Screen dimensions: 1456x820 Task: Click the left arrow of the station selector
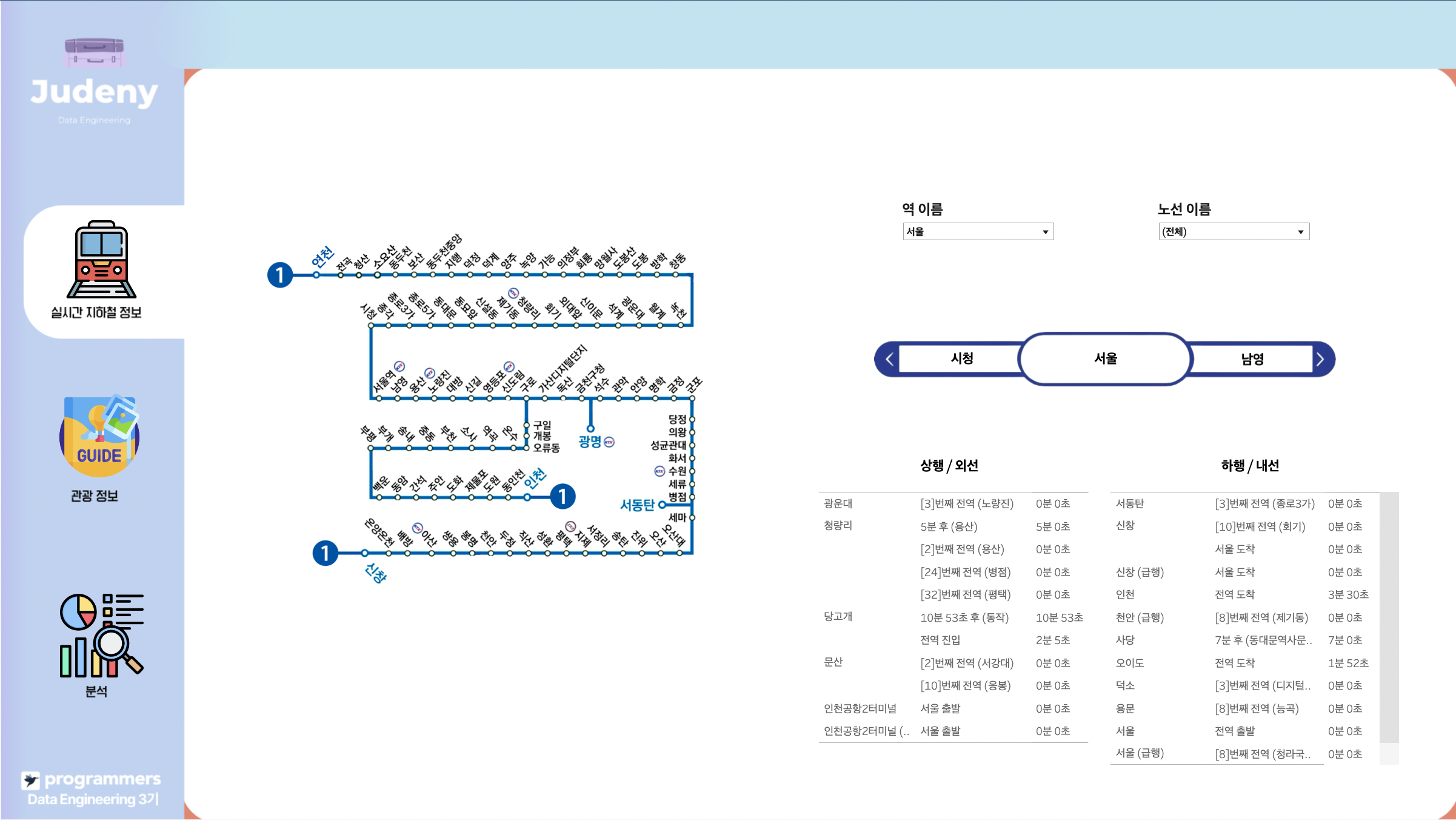[x=889, y=359]
